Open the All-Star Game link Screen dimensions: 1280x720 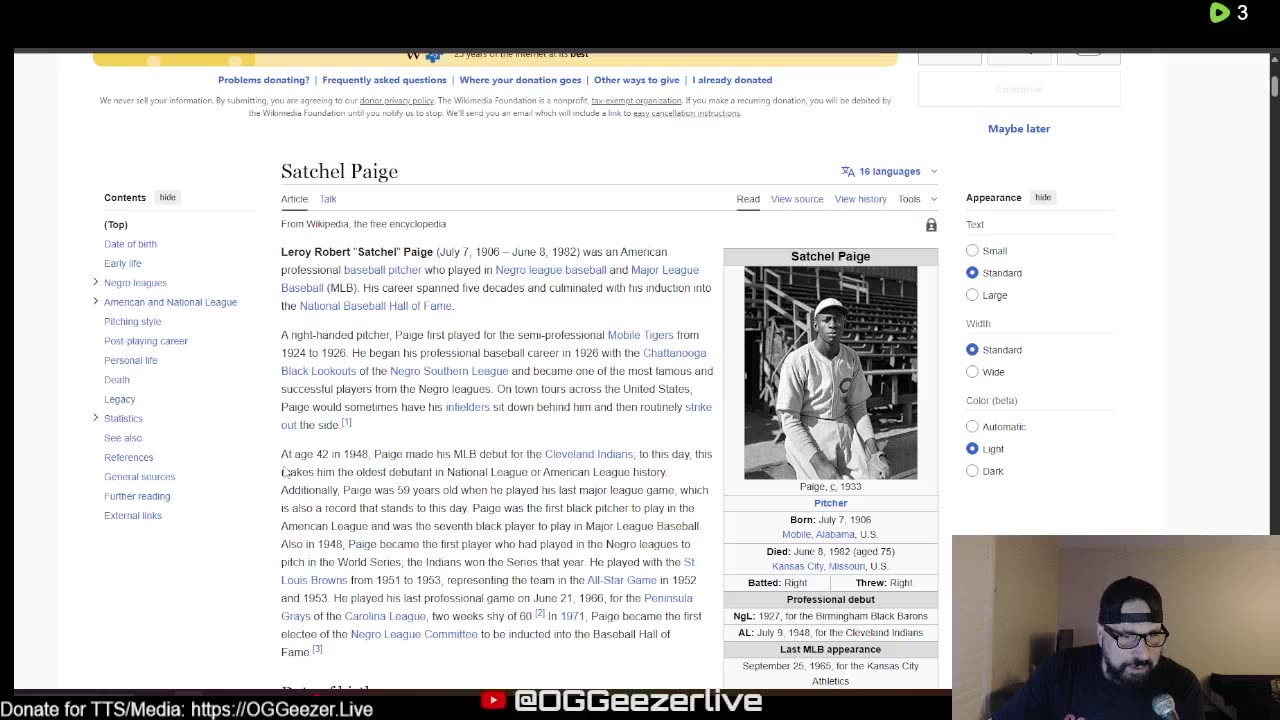(x=622, y=580)
